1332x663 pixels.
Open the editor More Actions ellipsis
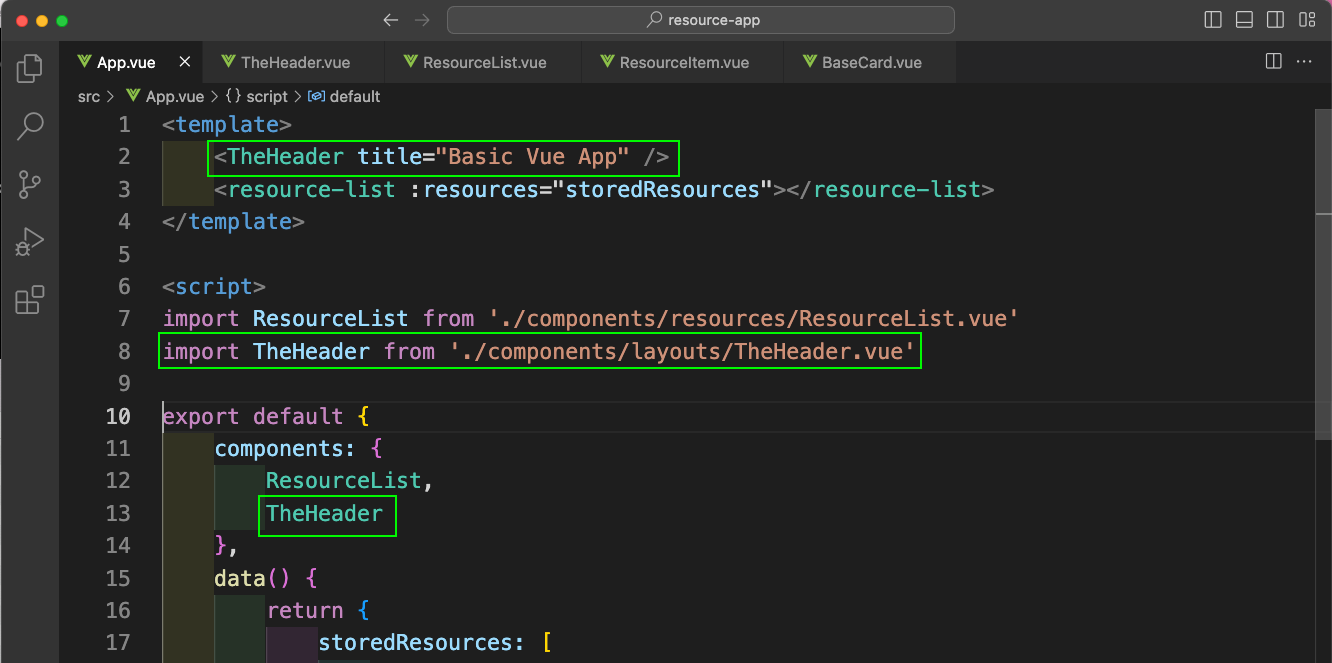(1304, 61)
